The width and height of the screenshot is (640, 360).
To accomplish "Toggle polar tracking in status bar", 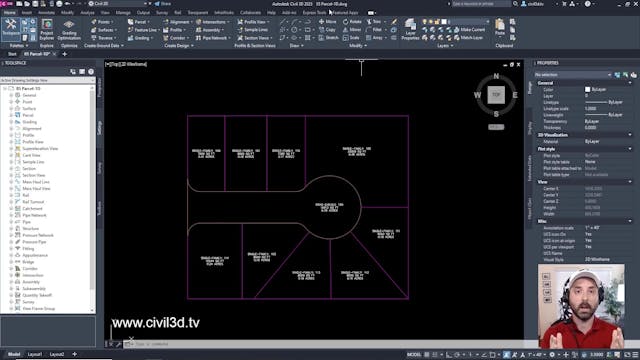I will [457, 355].
